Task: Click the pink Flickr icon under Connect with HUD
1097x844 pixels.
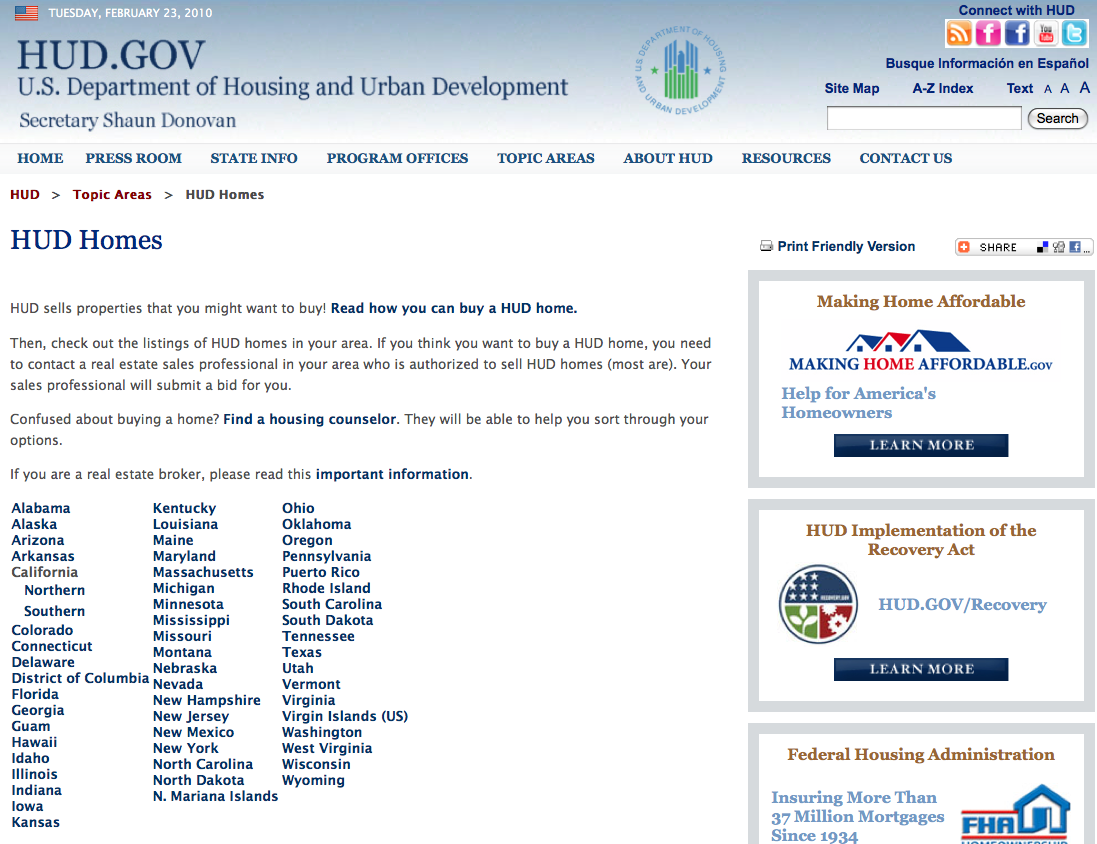Action: click(x=987, y=33)
